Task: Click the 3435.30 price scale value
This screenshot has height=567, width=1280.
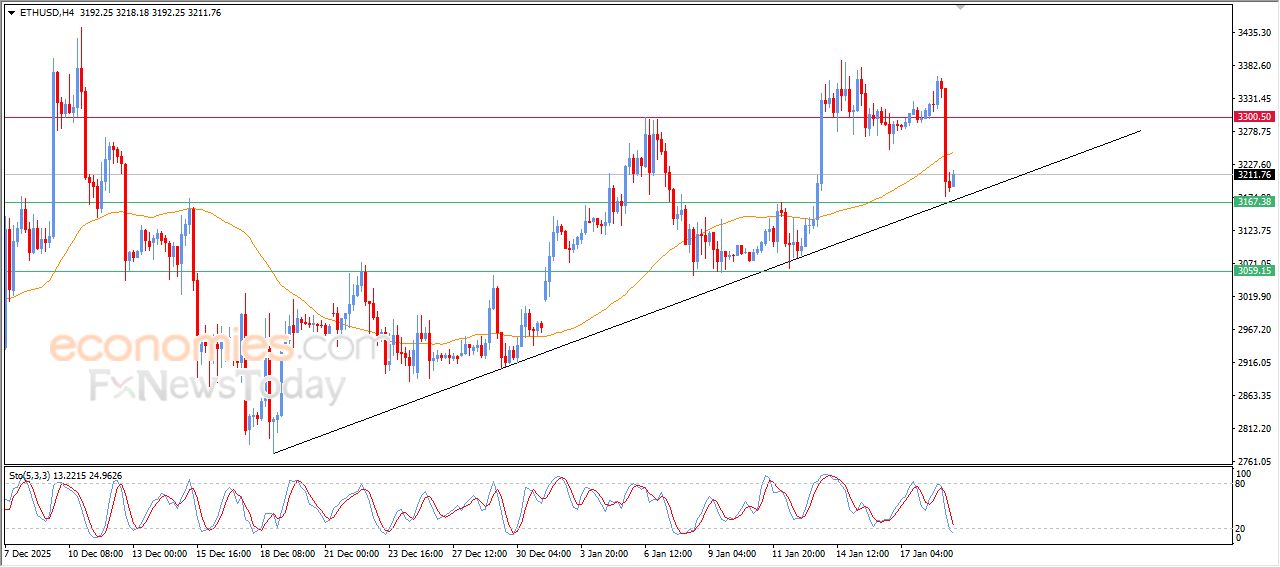Action: [1254, 33]
